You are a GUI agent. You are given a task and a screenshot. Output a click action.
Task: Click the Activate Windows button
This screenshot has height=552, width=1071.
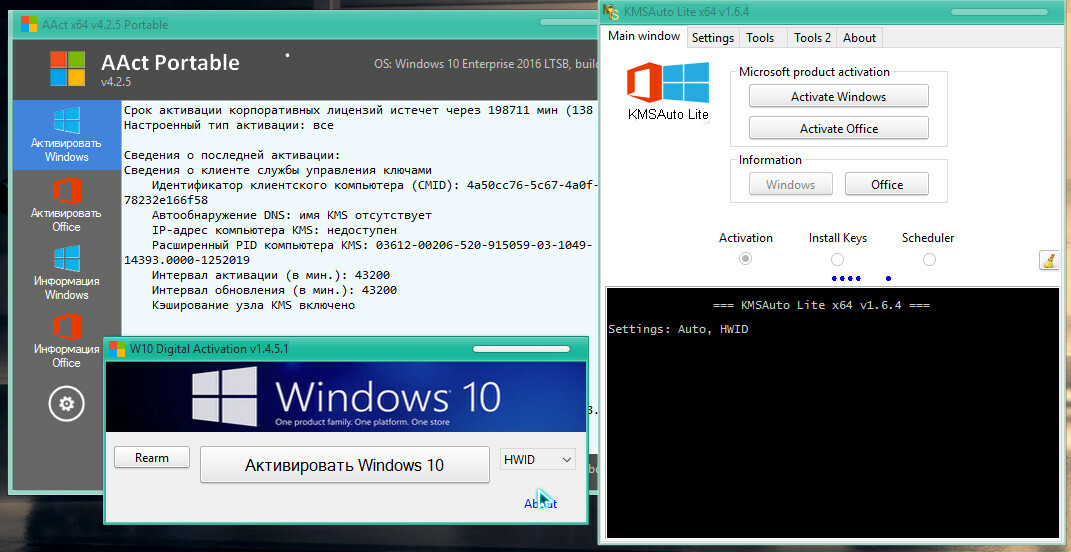pos(839,96)
